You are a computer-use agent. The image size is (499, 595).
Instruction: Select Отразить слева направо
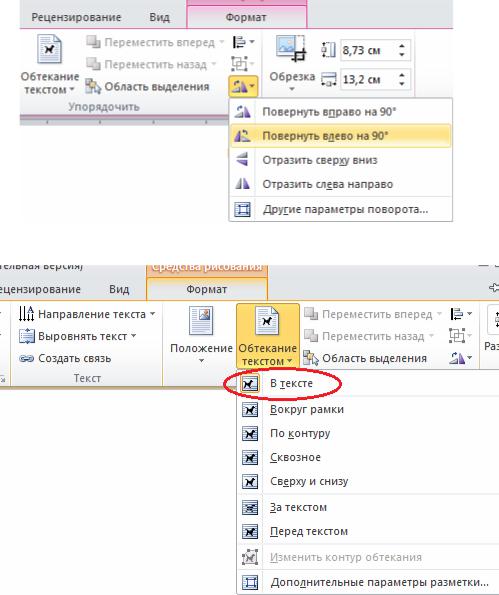pyautogui.click(x=341, y=184)
